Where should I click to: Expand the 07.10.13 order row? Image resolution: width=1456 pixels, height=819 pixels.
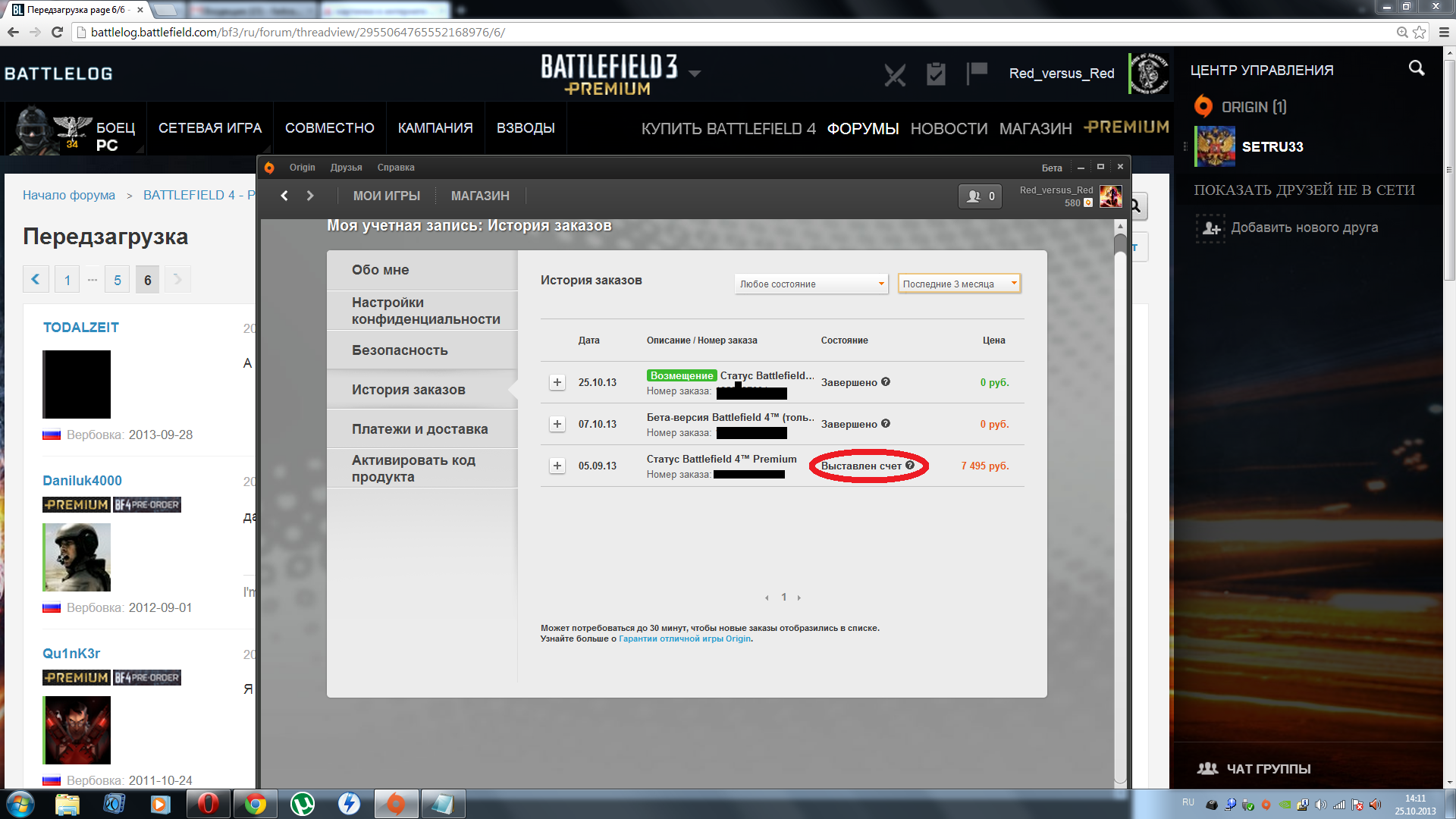557,424
